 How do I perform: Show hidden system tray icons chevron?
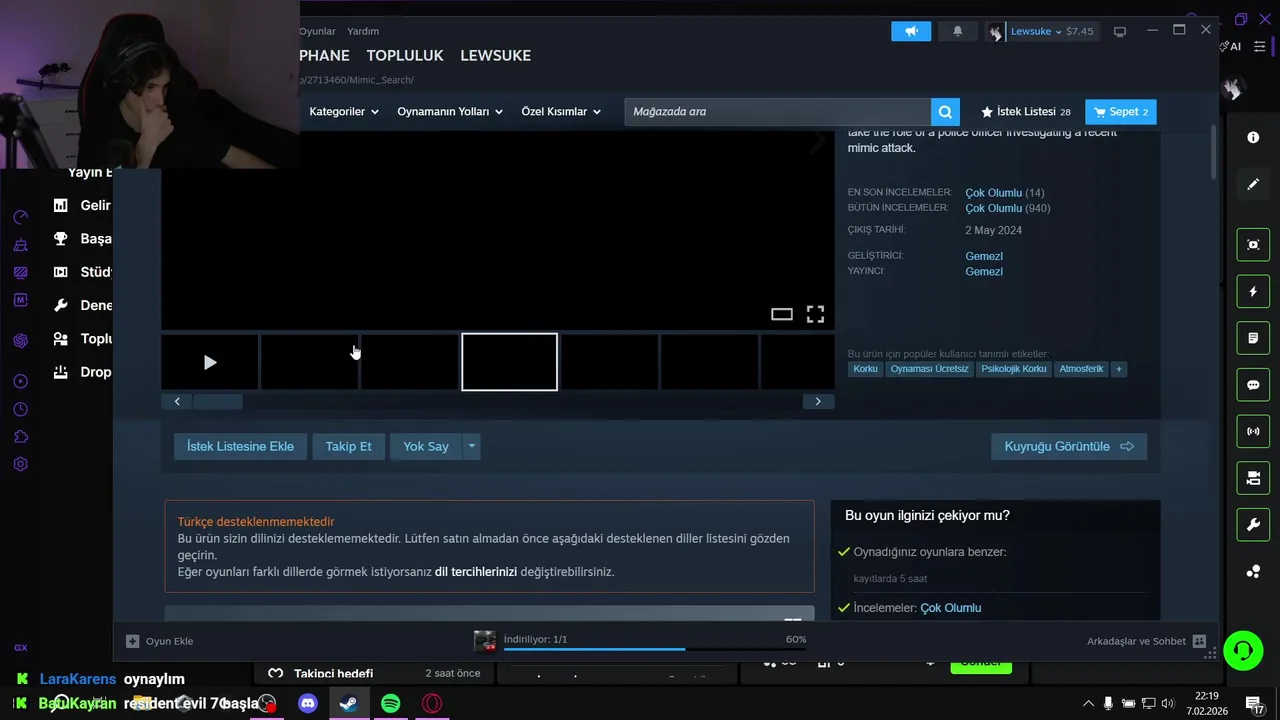1088,704
